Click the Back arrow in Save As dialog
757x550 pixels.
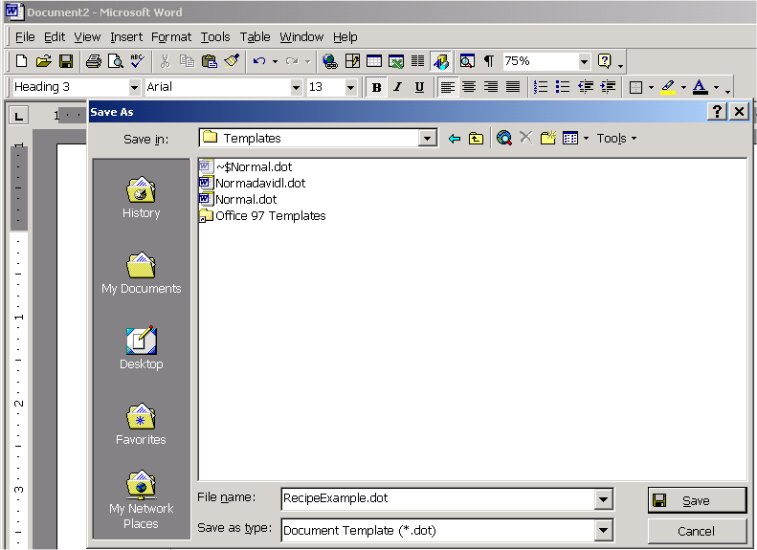coord(454,139)
